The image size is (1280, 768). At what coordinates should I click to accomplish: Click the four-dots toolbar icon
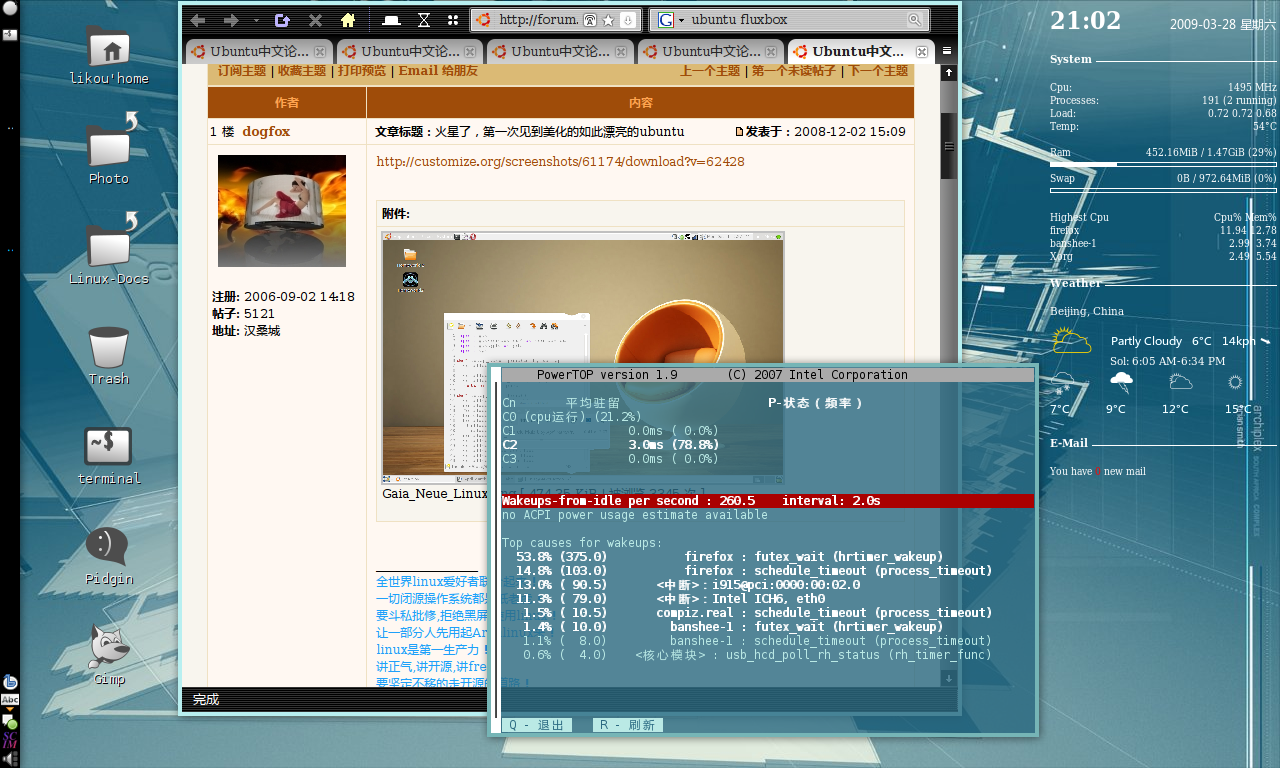[x=453, y=20]
